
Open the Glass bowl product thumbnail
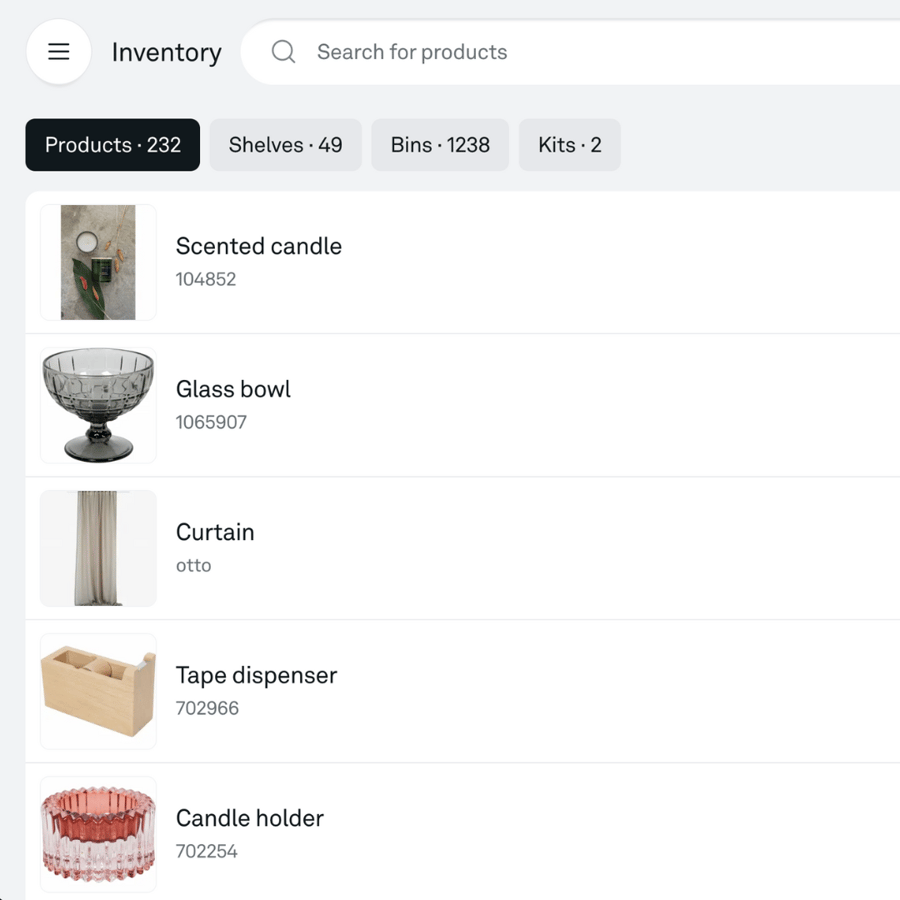point(97,405)
